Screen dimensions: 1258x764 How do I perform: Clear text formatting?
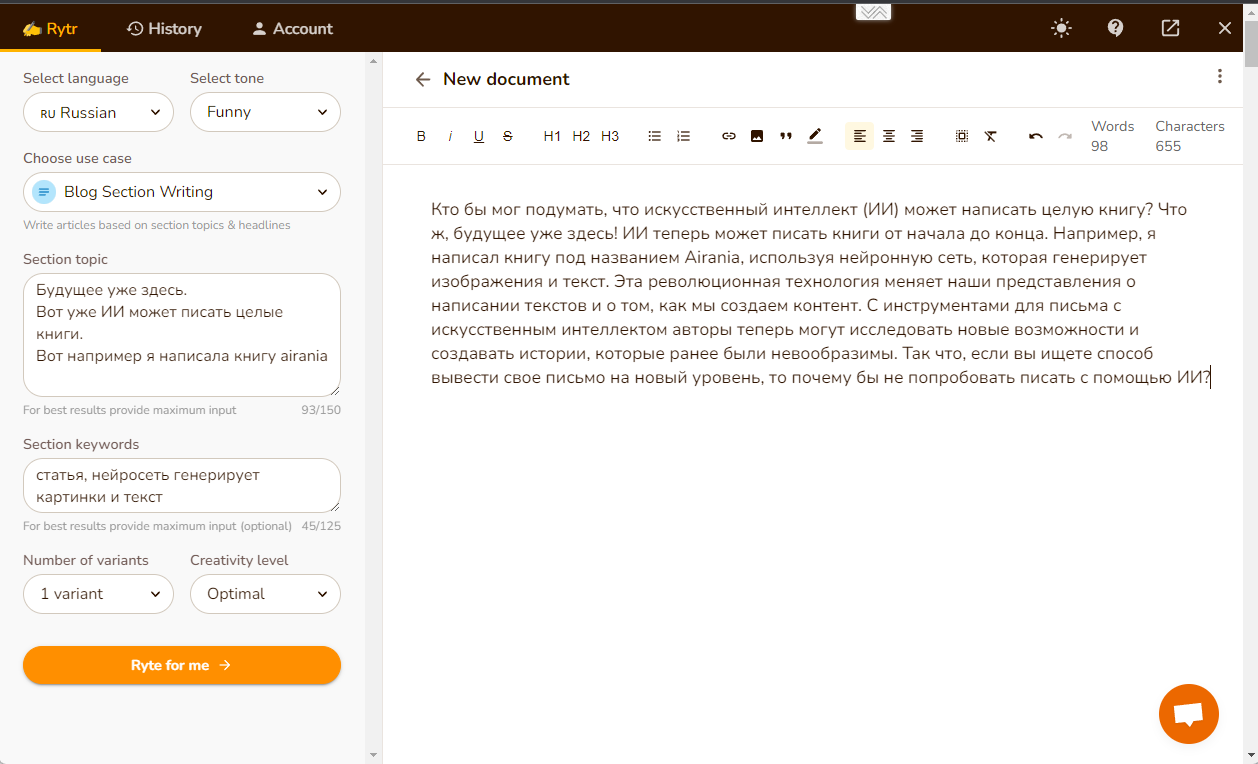click(991, 136)
